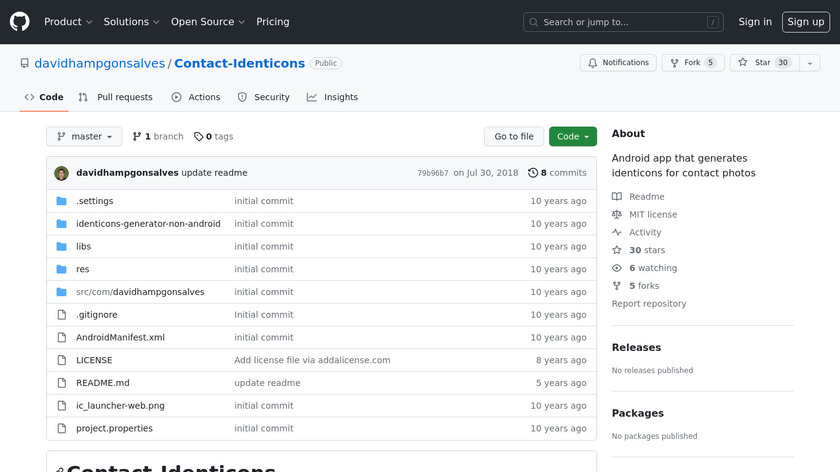Screen dimensions: 840x472
Task: Click the Actions play icon
Action: pos(176,97)
